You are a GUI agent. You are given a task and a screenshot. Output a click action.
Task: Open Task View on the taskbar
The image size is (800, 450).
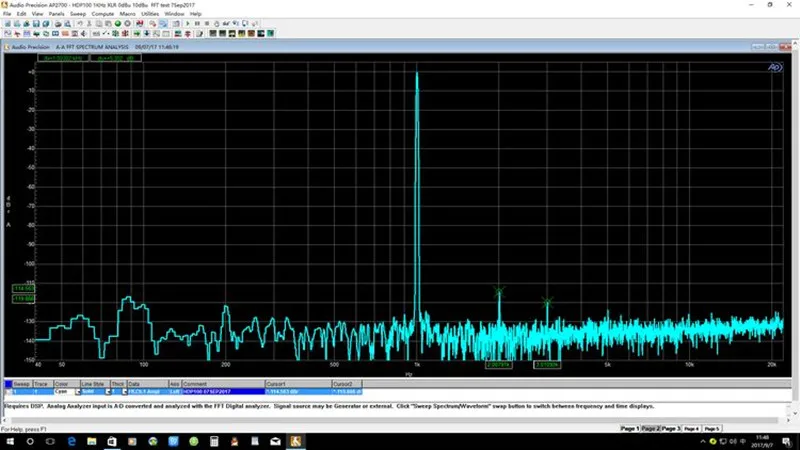click(50, 441)
